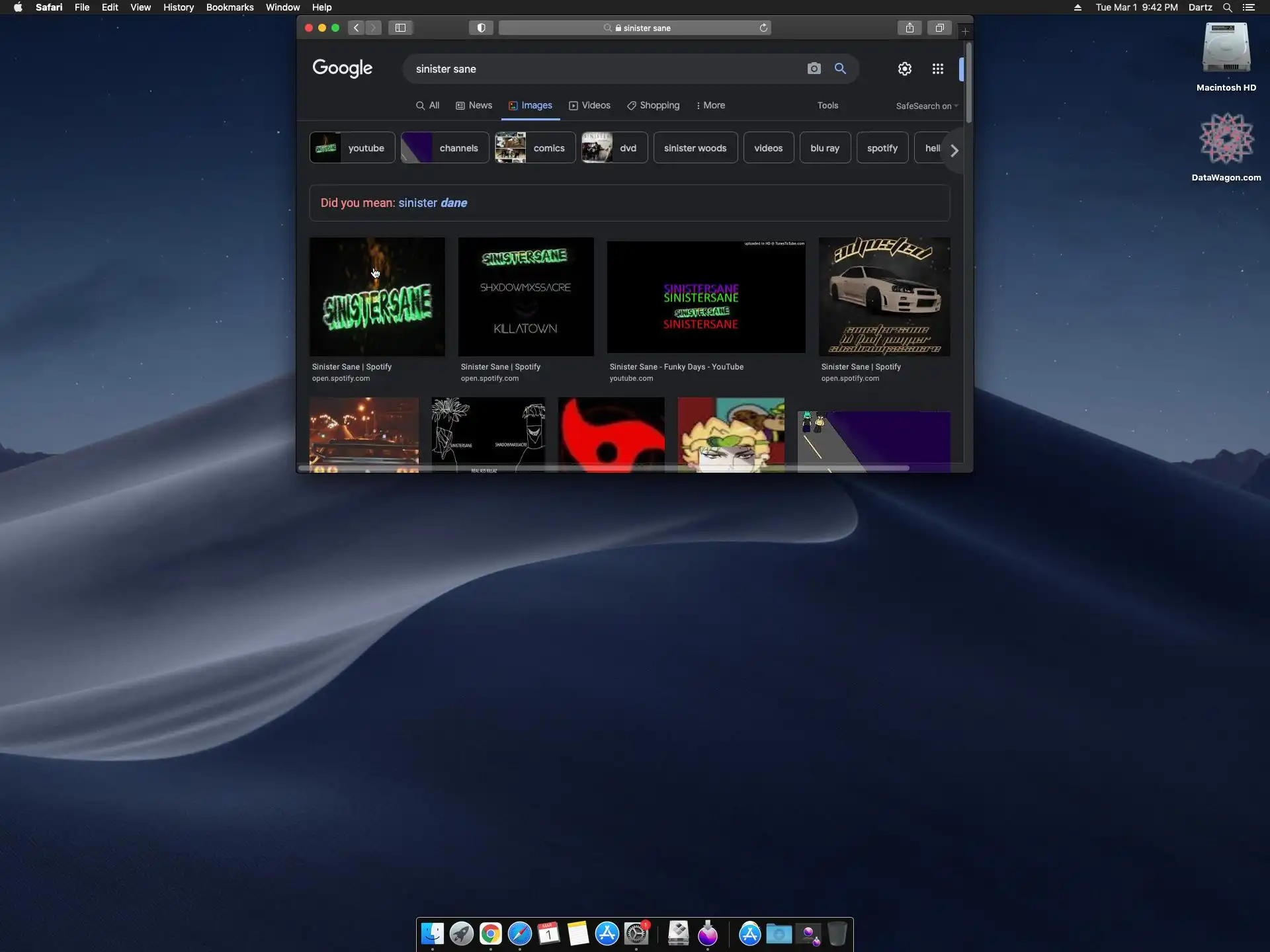Open the Funky Days YouTube thumbnail
The height and width of the screenshot is (952, 1270).
point(706,297)
